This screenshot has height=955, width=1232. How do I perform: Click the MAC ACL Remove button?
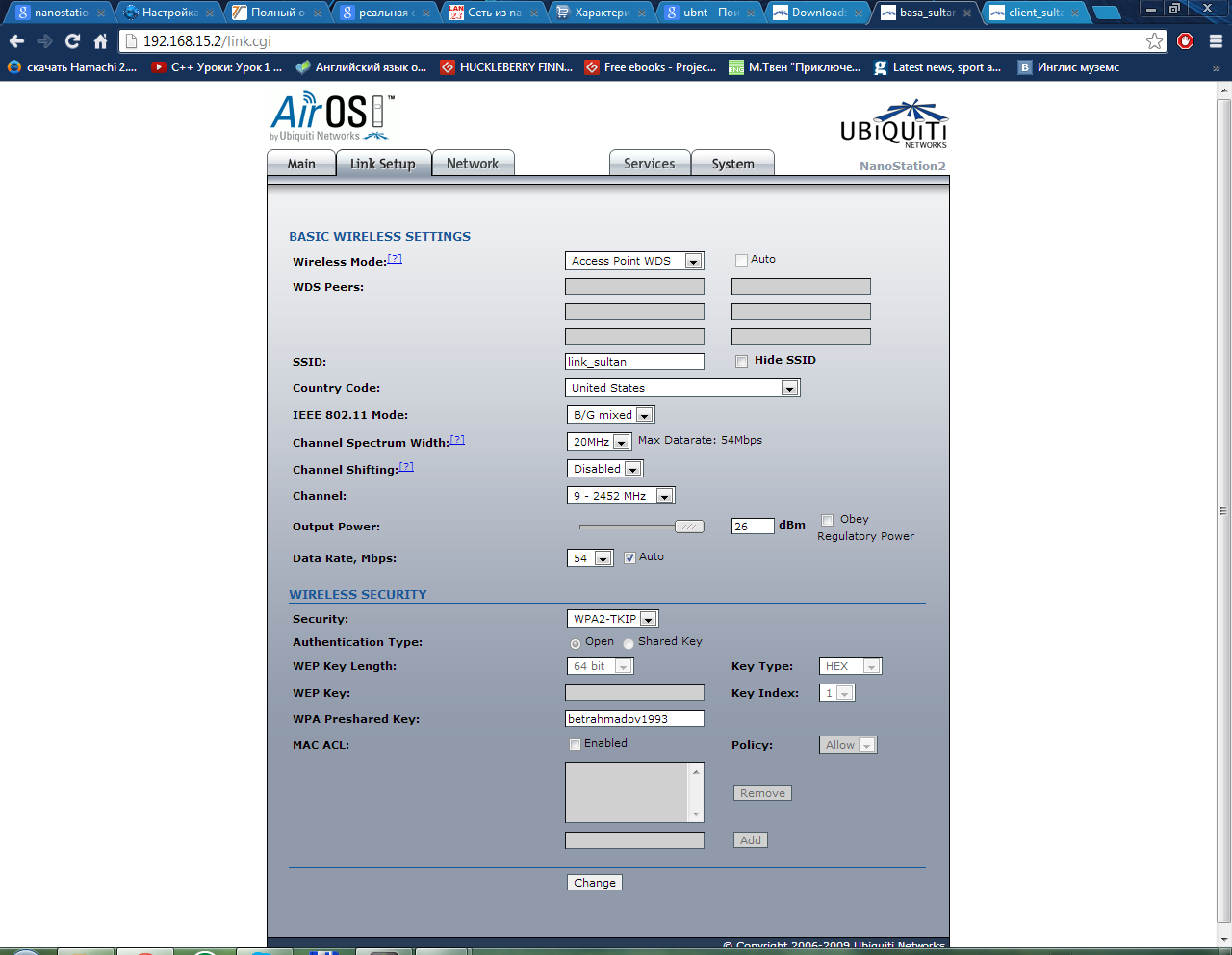point(762,793)
